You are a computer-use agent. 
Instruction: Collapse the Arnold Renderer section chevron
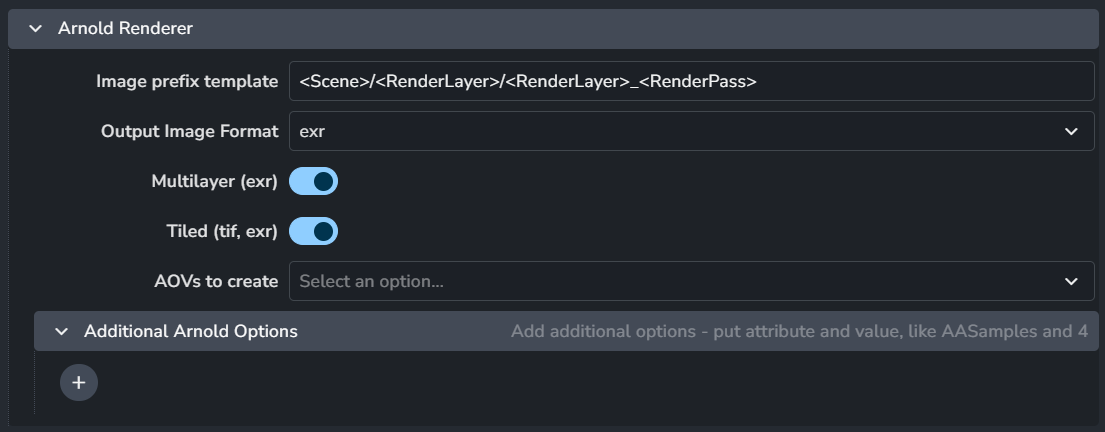[36, 29]
